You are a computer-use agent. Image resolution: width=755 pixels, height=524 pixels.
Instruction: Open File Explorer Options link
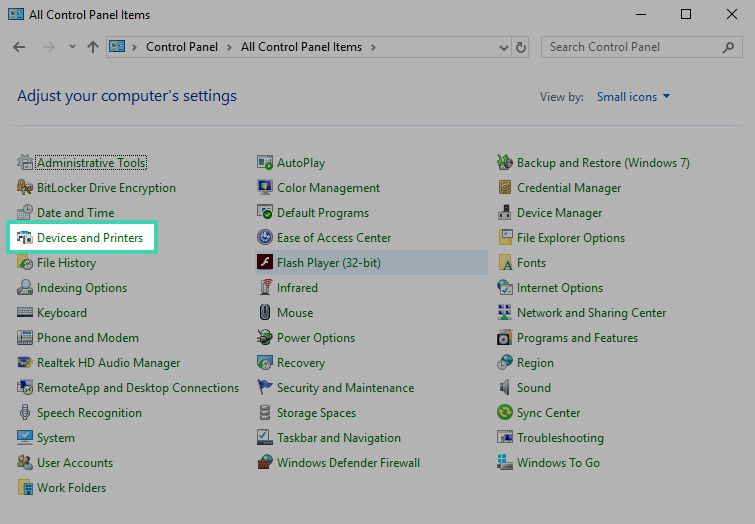(x=571, y=238)
